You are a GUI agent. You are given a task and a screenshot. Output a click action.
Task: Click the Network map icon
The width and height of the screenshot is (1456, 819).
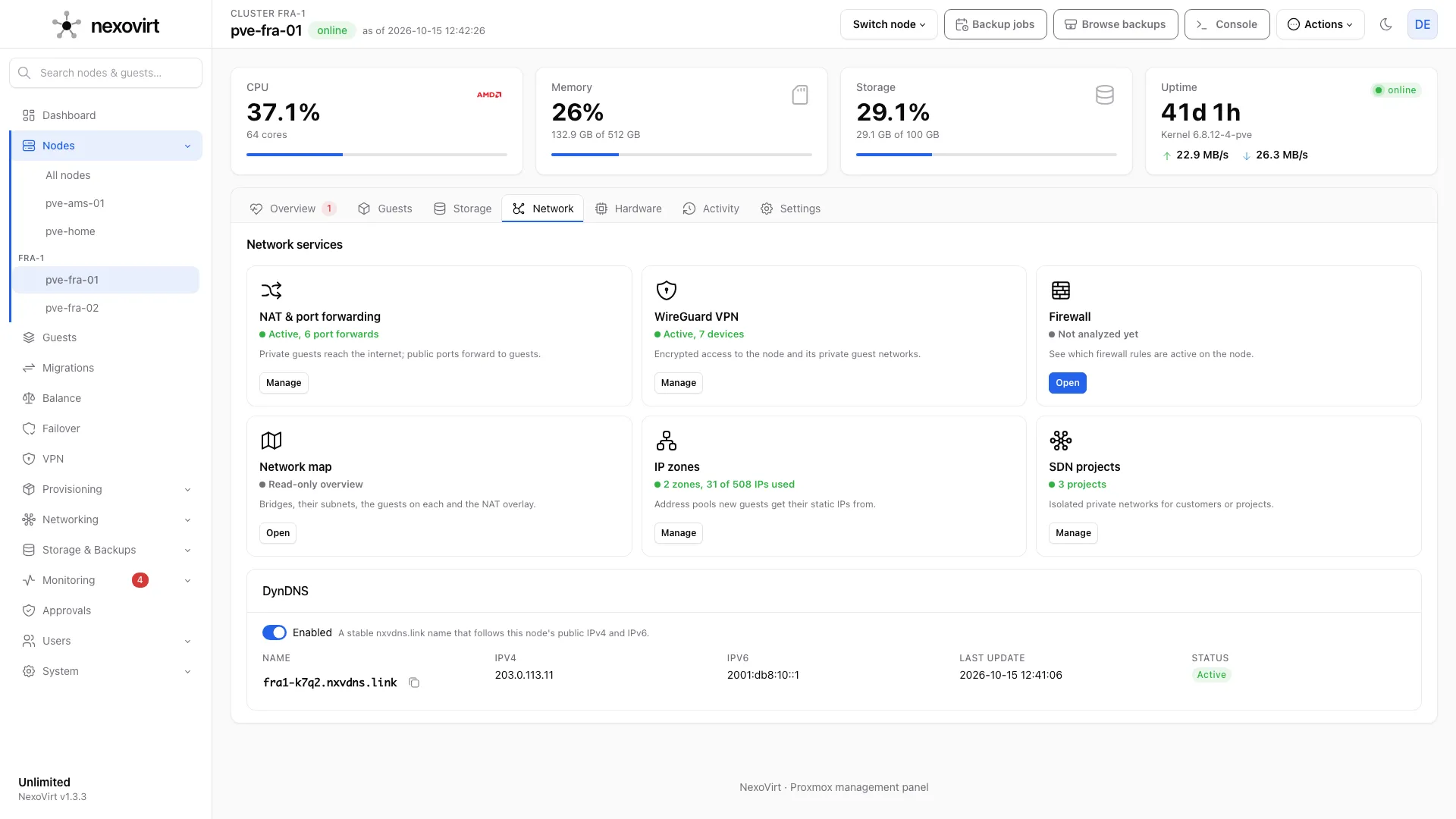(271, 441)
